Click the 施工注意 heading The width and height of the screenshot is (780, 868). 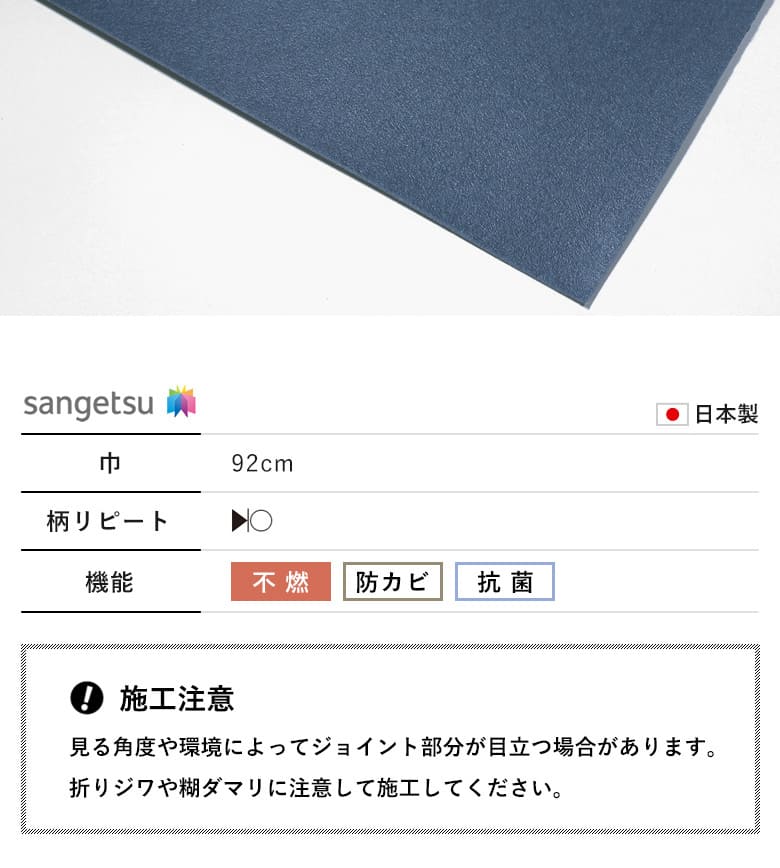(177, 698)
